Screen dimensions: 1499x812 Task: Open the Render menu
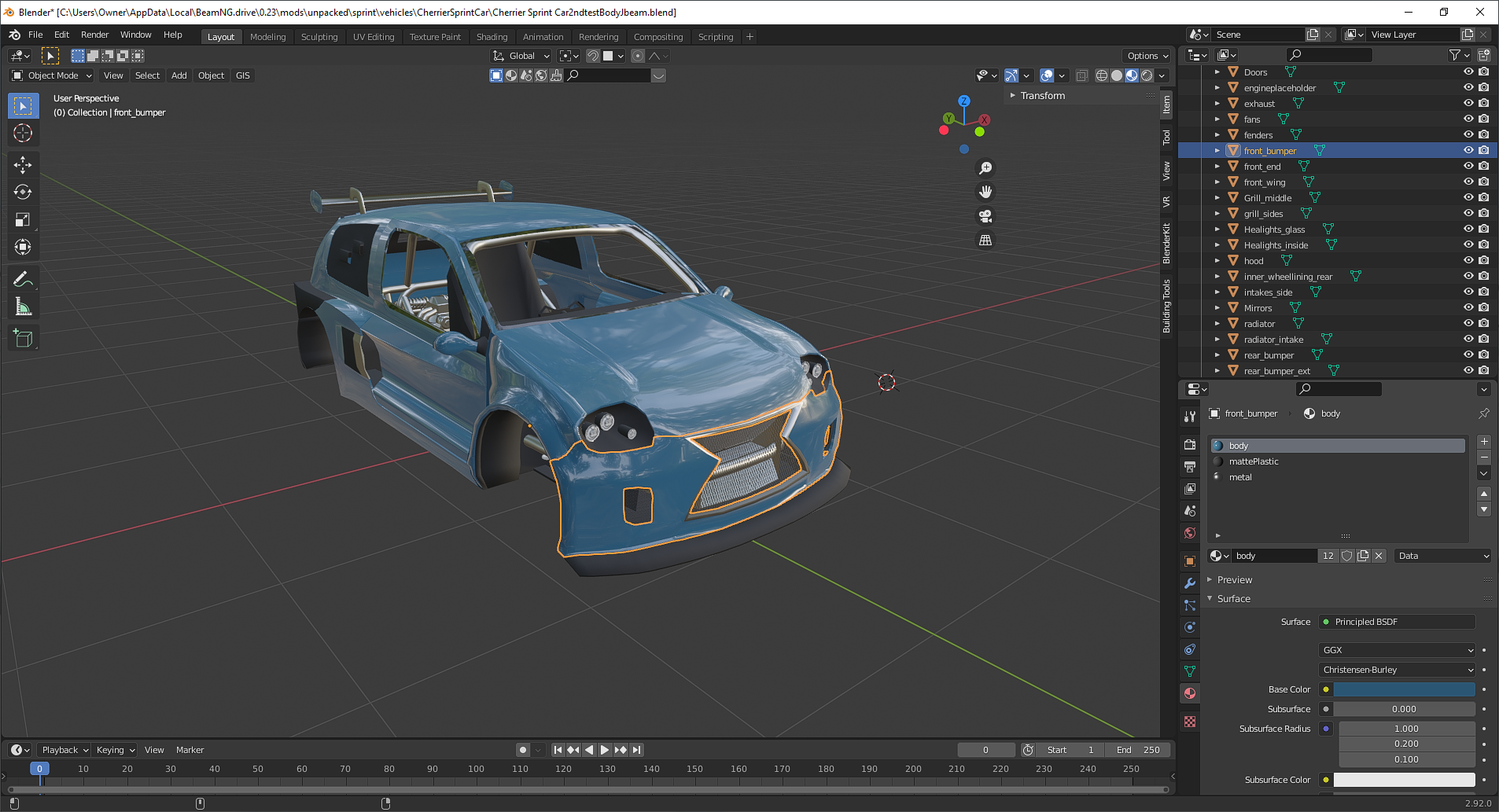click(x=94, y=35)
